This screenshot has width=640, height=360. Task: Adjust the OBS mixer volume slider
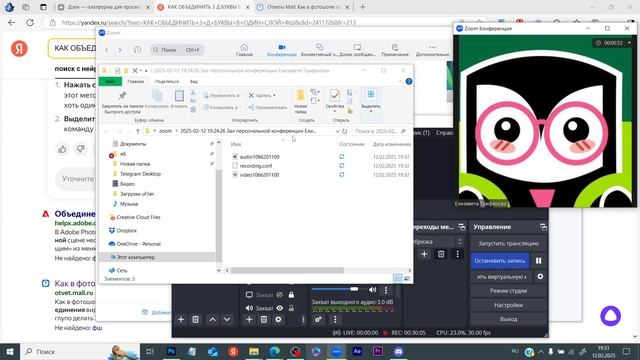(x=335, y=289)
